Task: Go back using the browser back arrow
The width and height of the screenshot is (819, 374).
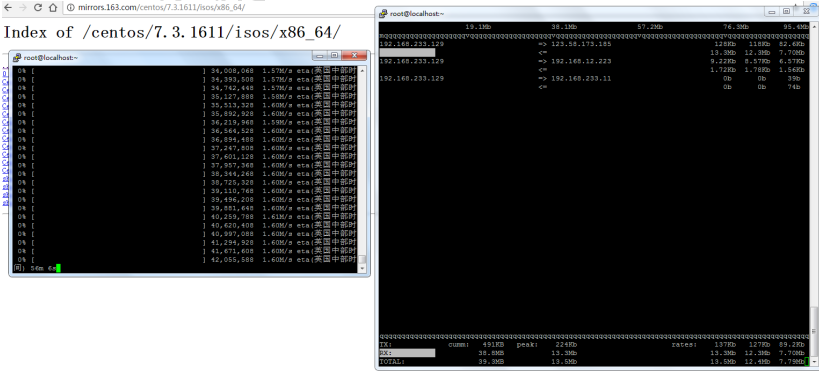Action: pyautogui.click(x=8, y=8)
